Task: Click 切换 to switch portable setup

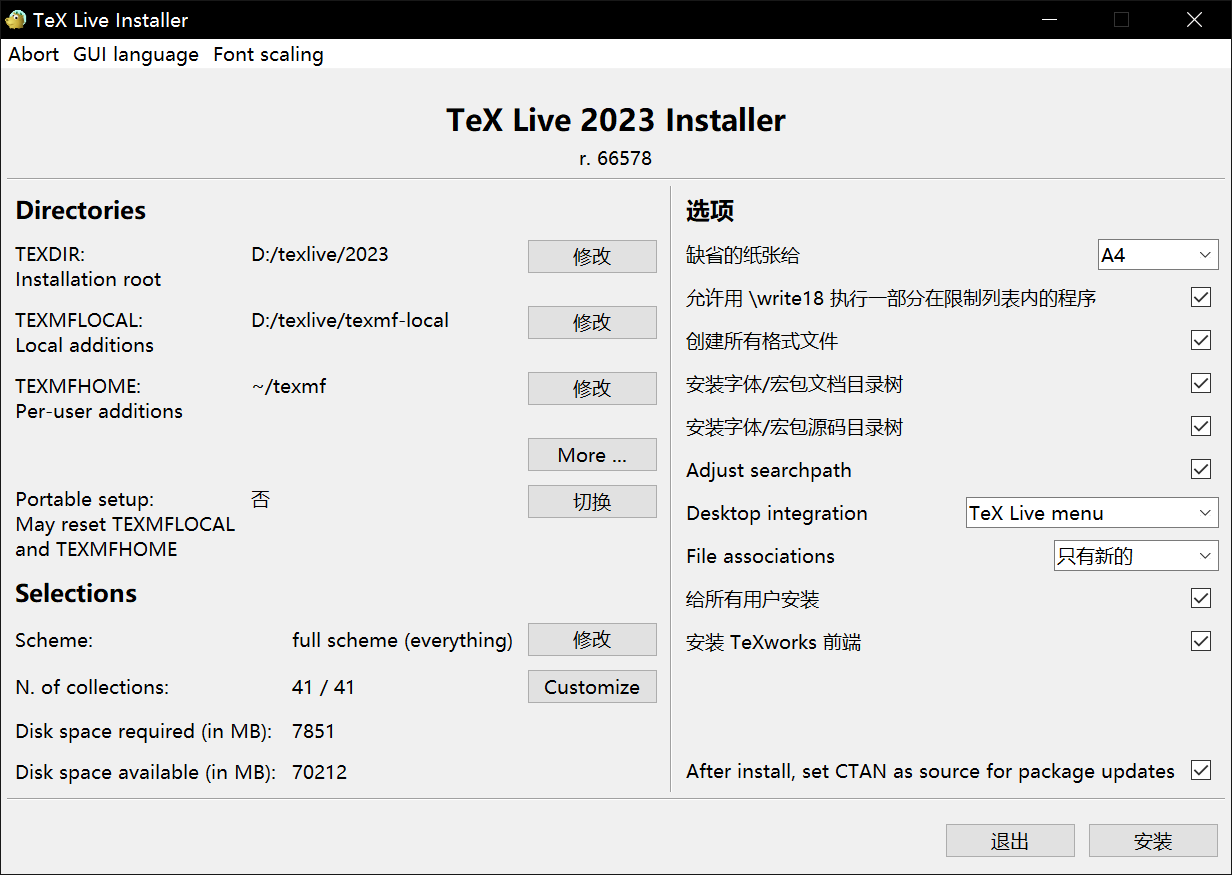Action: pos(592,502)
